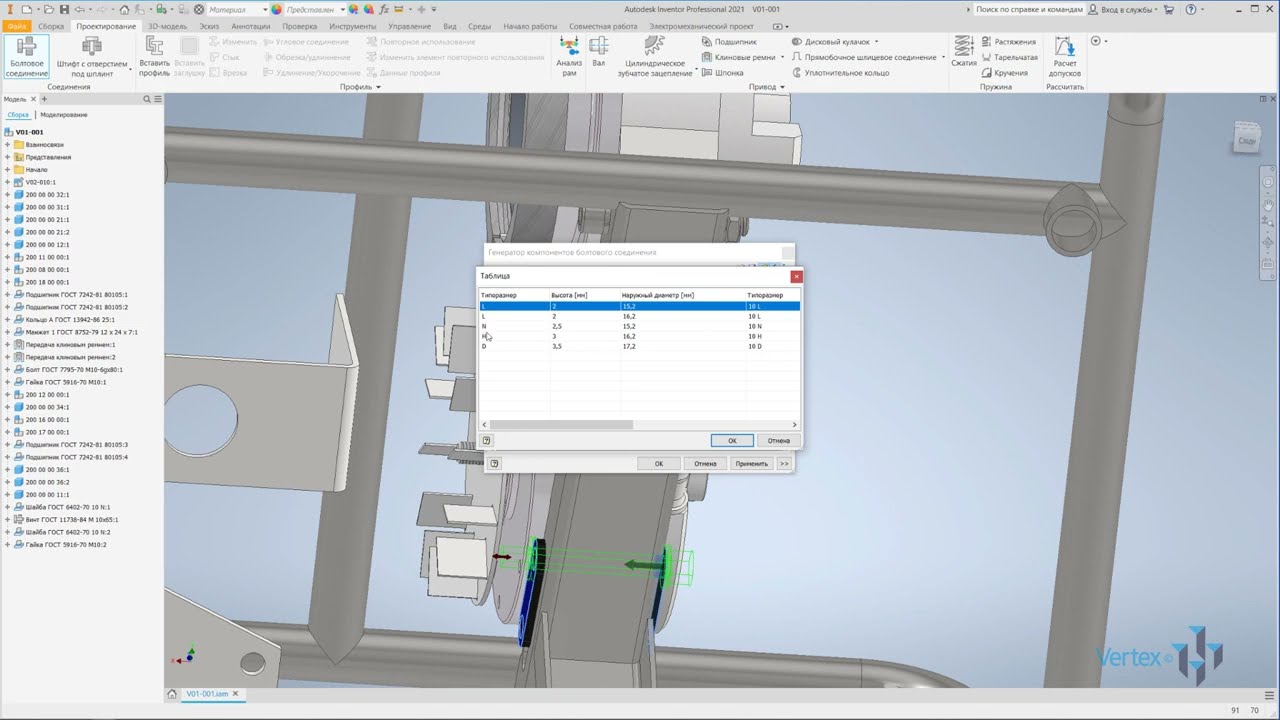Expand the Начало folder in browser
Image resolution: width=1280 pixels, height=720 pixels.
(x=7, y=169)
